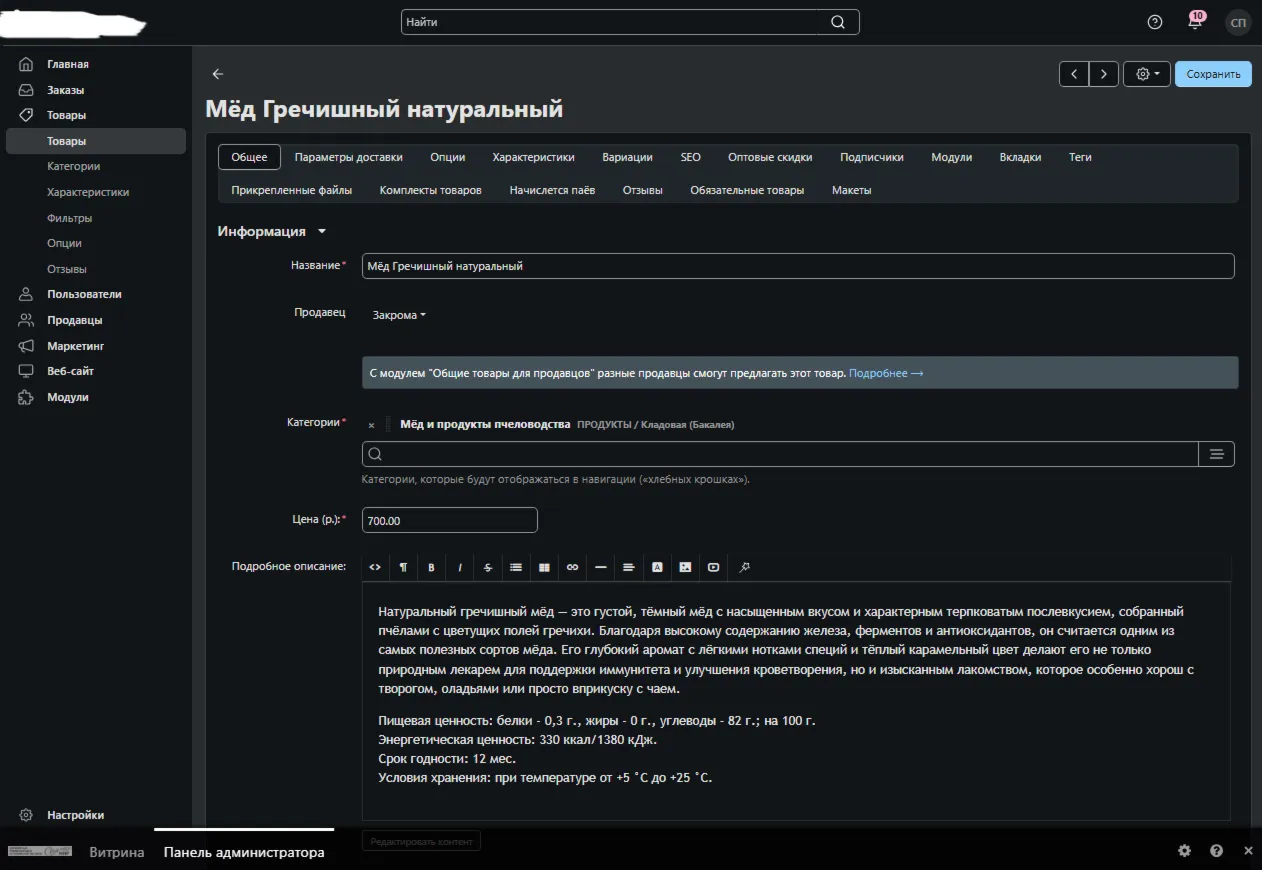Apply strikethrough formatting in editor
The width and height of the screenshot is (1262, 870).
(x=488, y=567)
